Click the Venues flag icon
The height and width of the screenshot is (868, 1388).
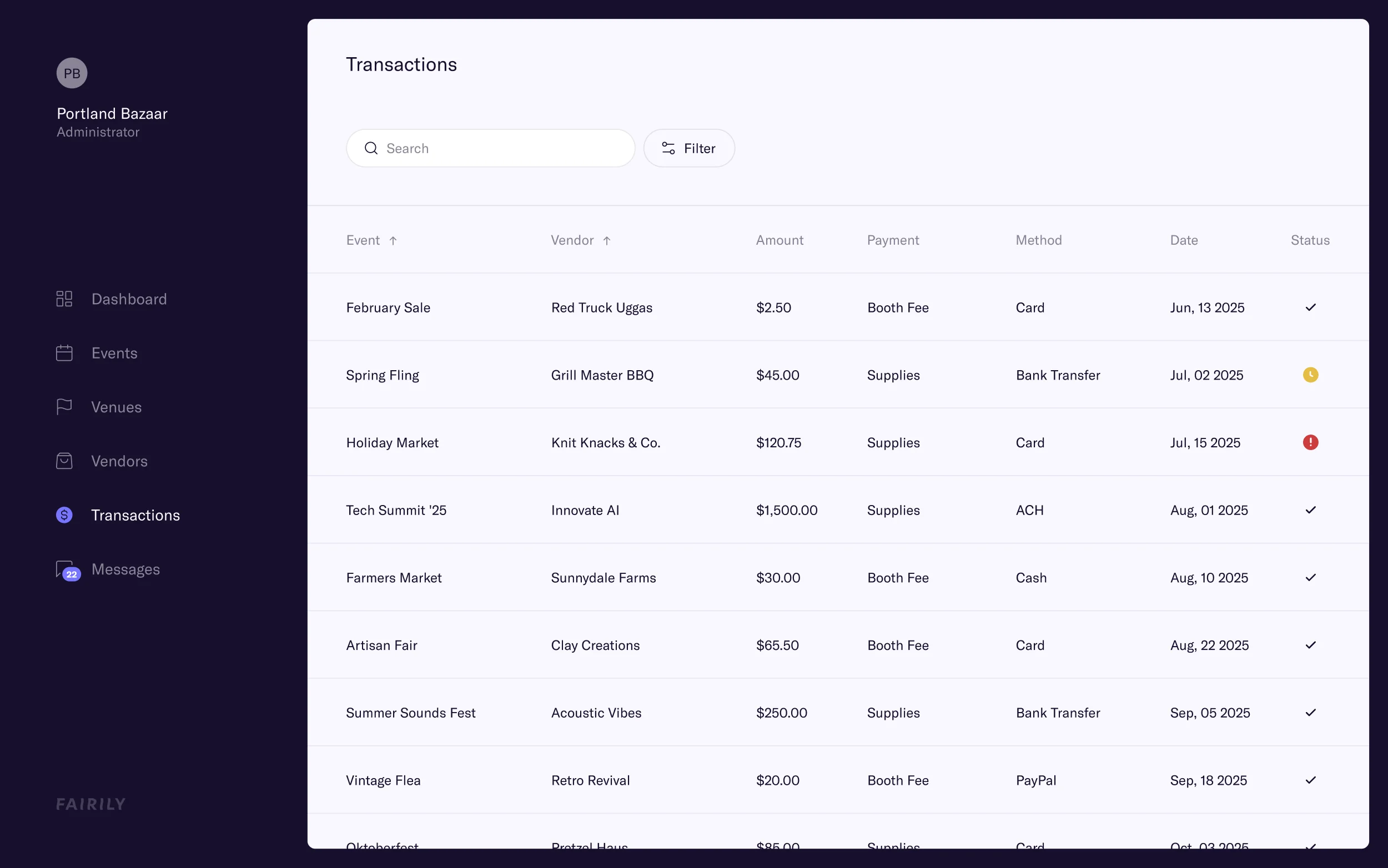(x=64, y=406)
